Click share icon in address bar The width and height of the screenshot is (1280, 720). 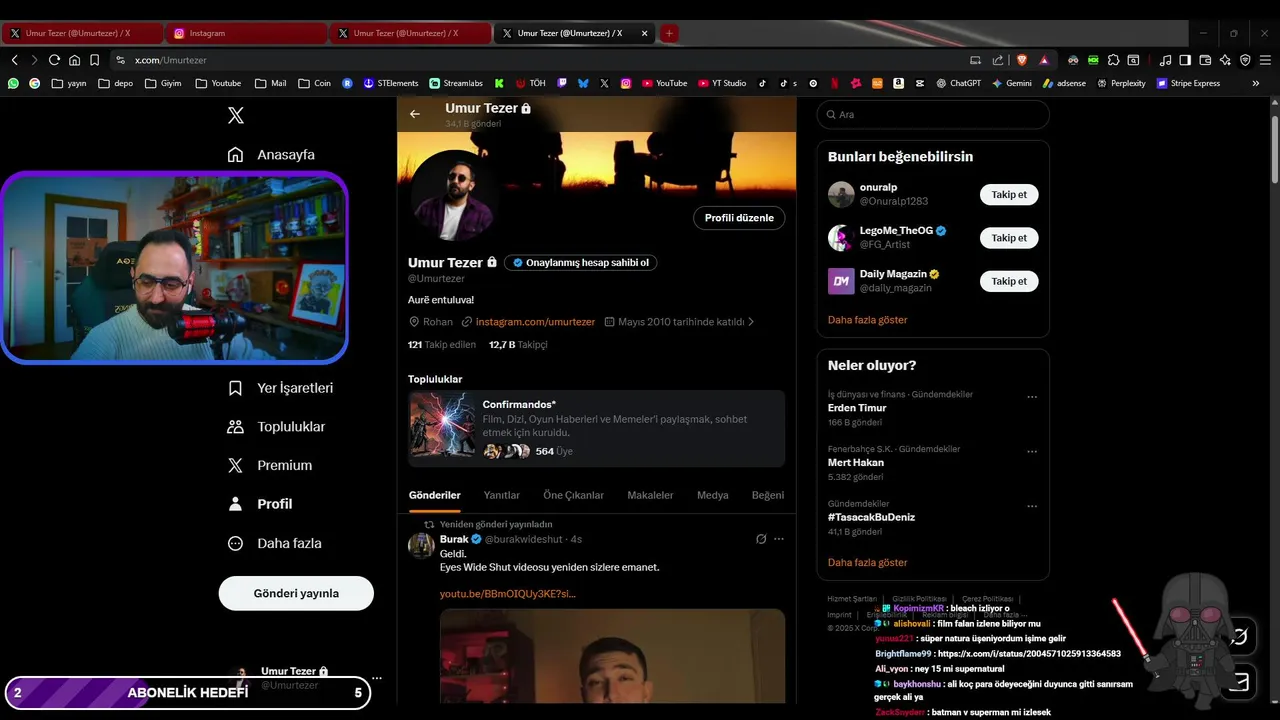click(x=999, y=60)
